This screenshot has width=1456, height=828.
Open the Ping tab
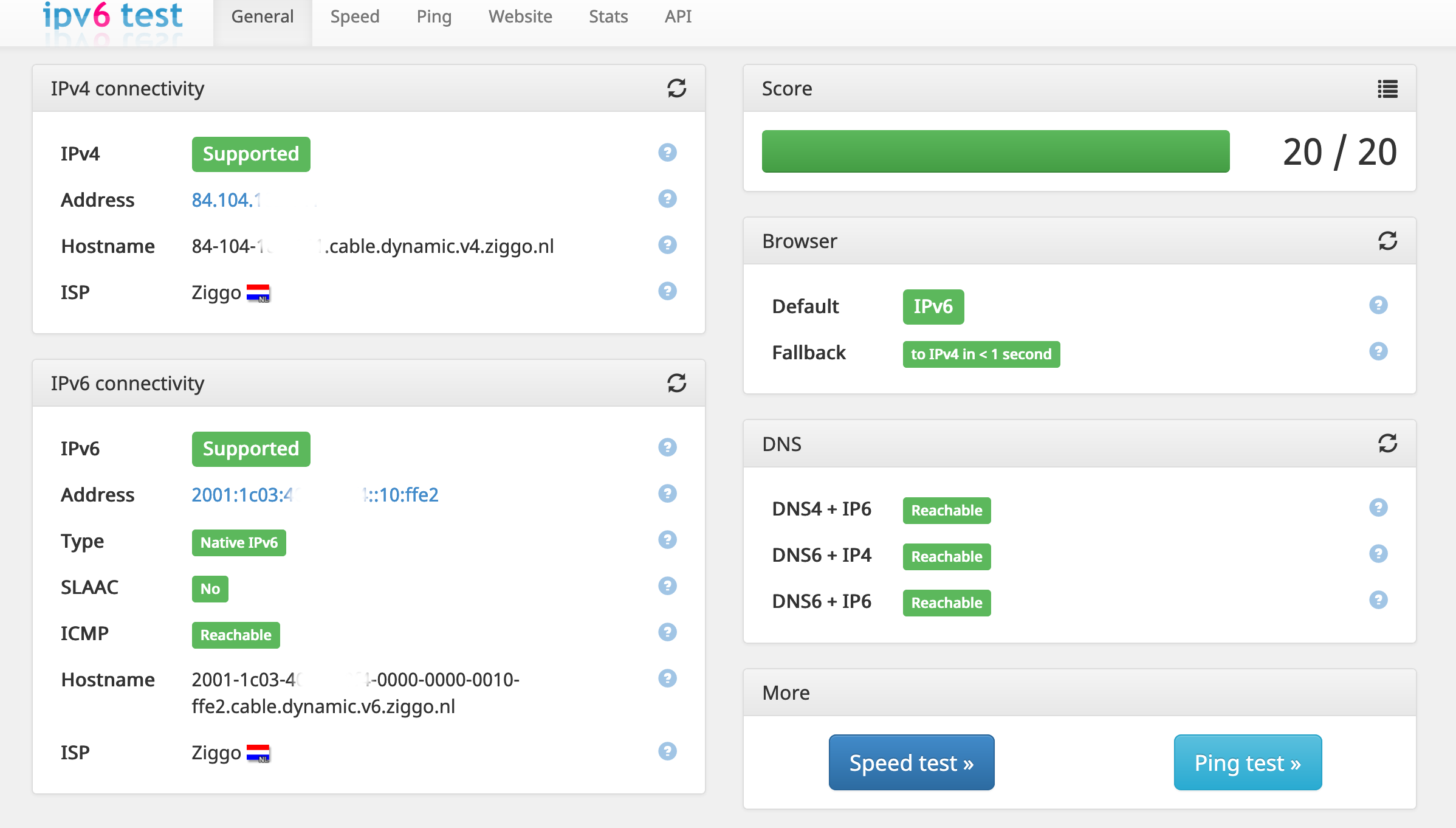click(x=434, y=17)
